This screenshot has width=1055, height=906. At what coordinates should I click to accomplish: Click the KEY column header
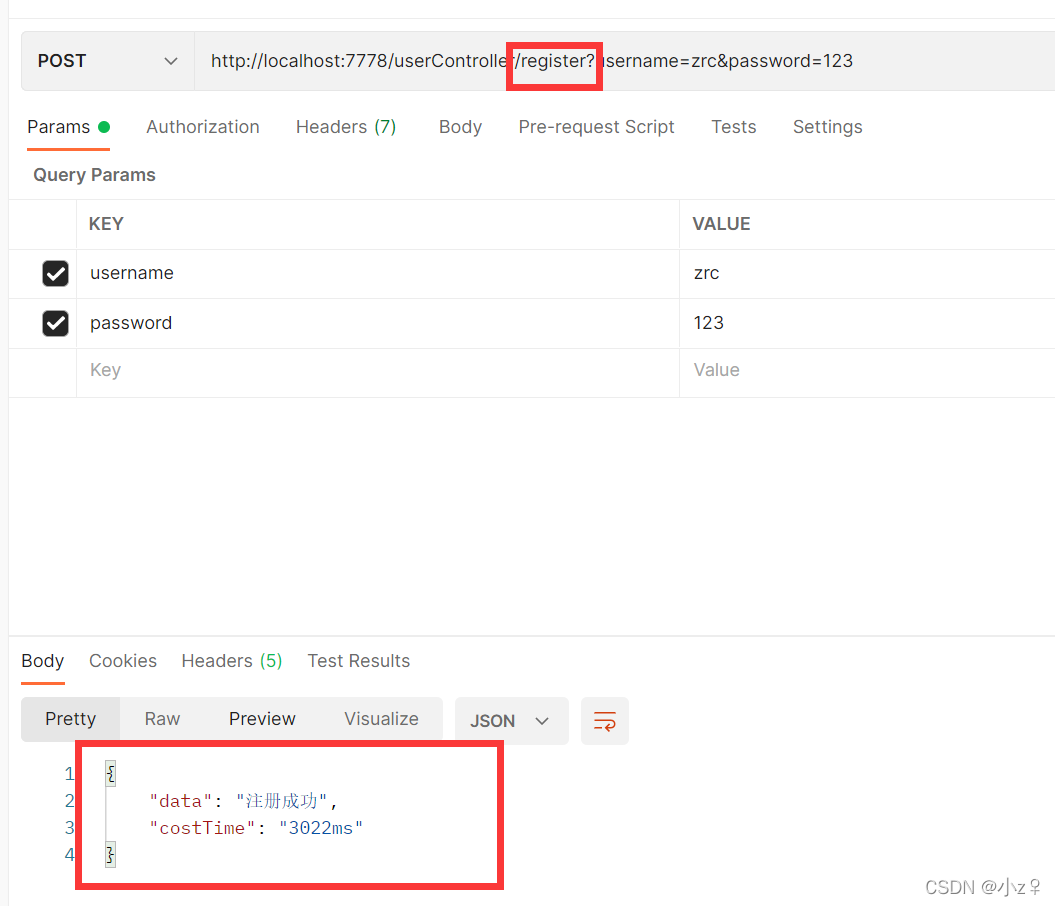[x=106, y=224]
